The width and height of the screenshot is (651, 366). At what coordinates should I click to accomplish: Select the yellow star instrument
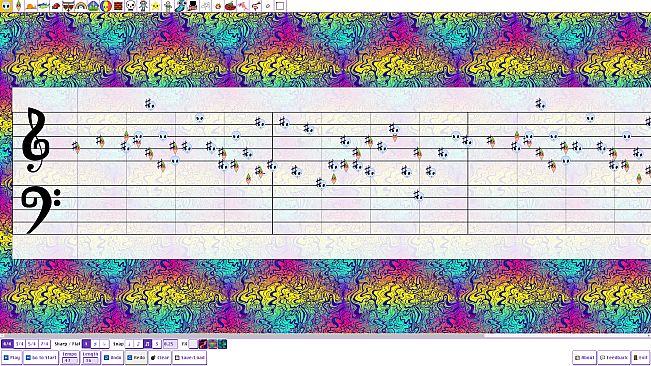click(x=155, y=6)
